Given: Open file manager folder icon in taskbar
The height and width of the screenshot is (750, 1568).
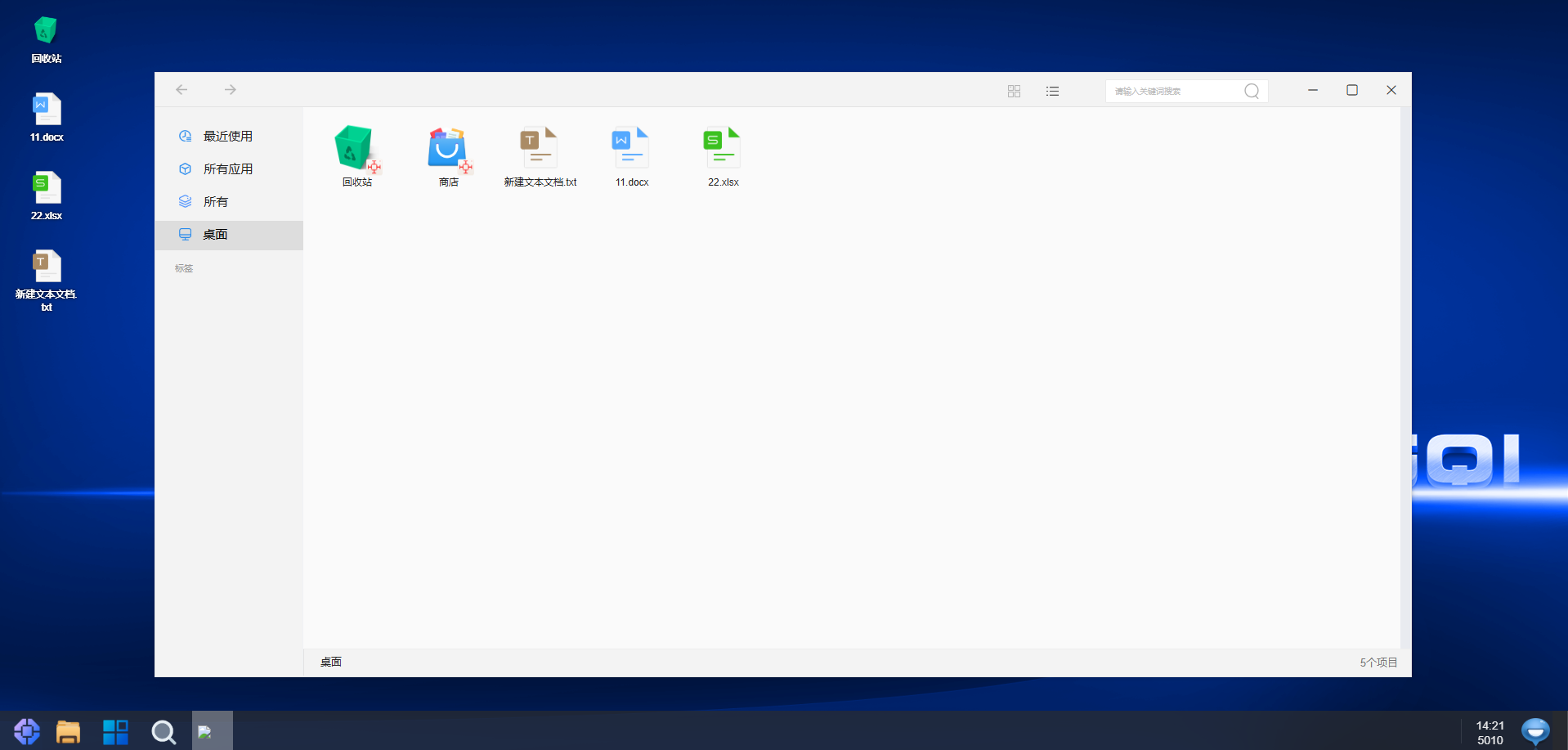Looking at the screenshot, I should (x=68, y=731).
